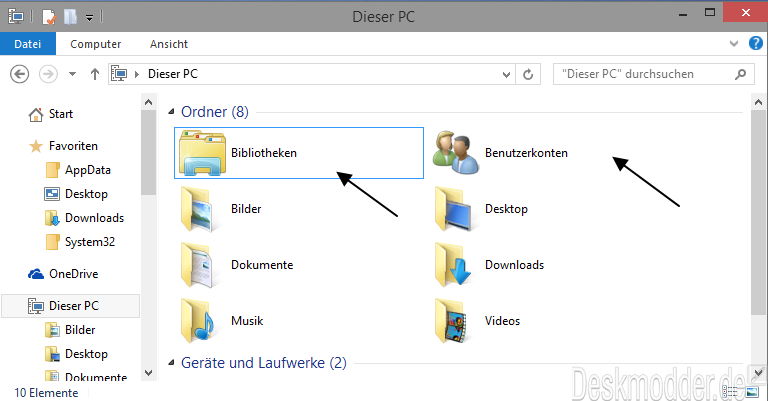Screen dimensions: 768x401
Task: Open the Ansicht ribbon tab
Action: pyautogui.click(x=169, y=44)
